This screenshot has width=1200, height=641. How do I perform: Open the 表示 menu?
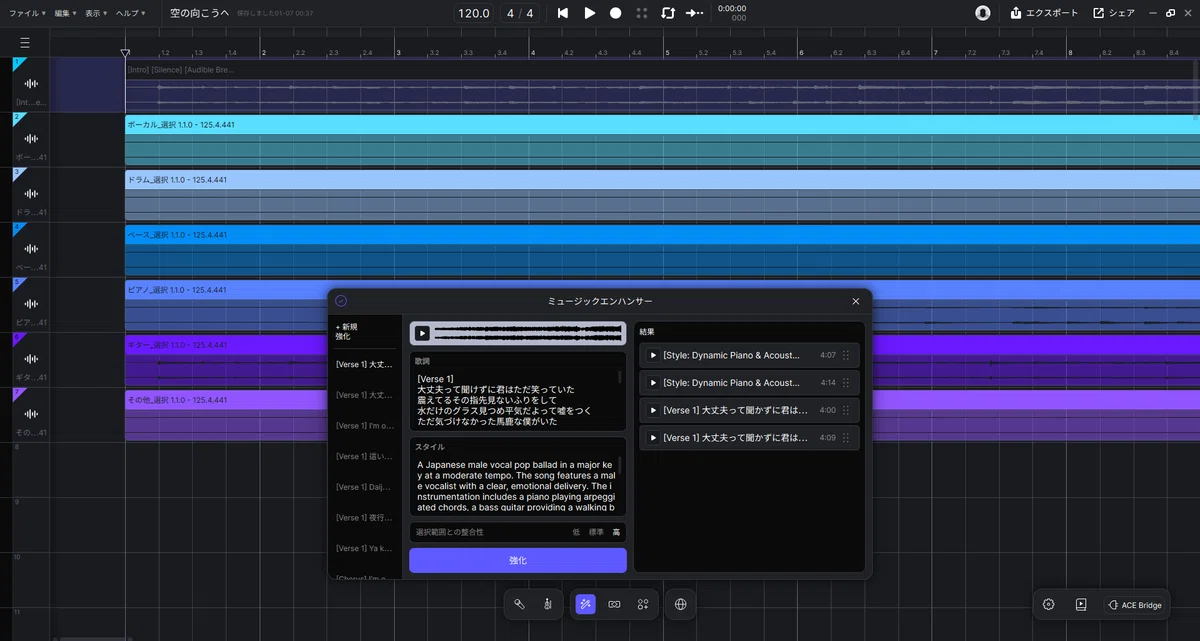(95, 13)
